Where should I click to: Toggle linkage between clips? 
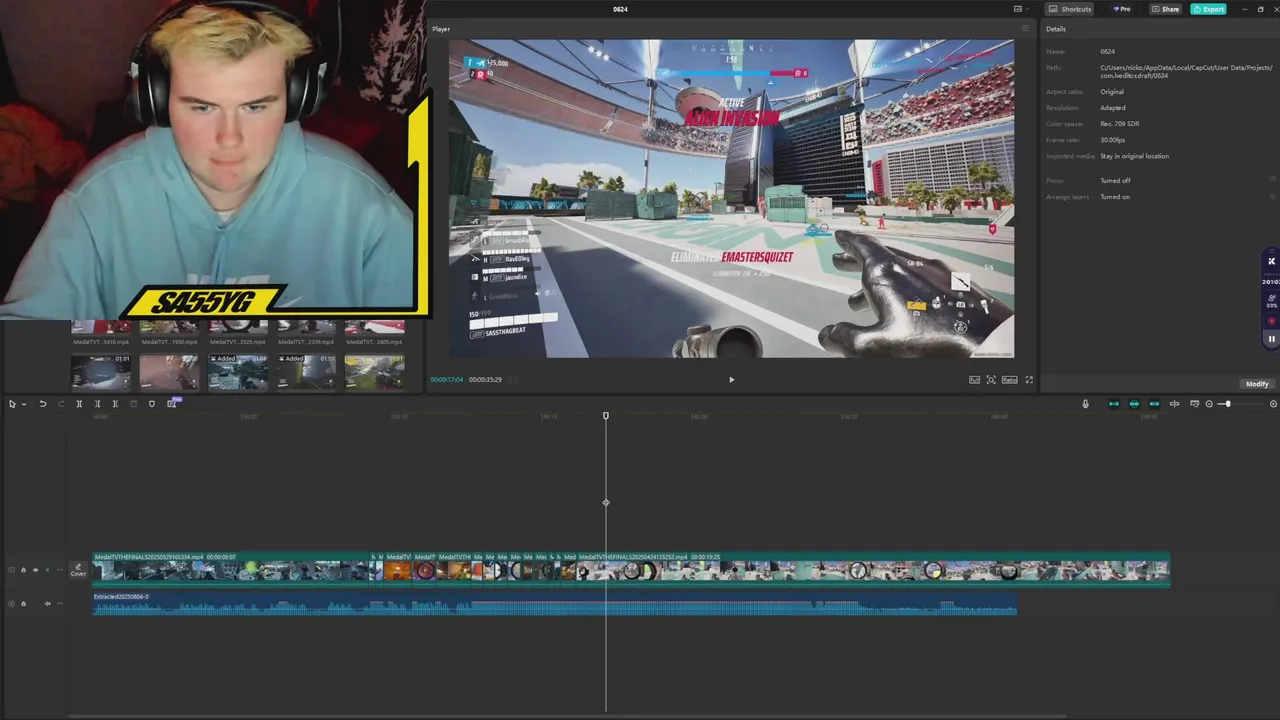tap(1154, 404)
